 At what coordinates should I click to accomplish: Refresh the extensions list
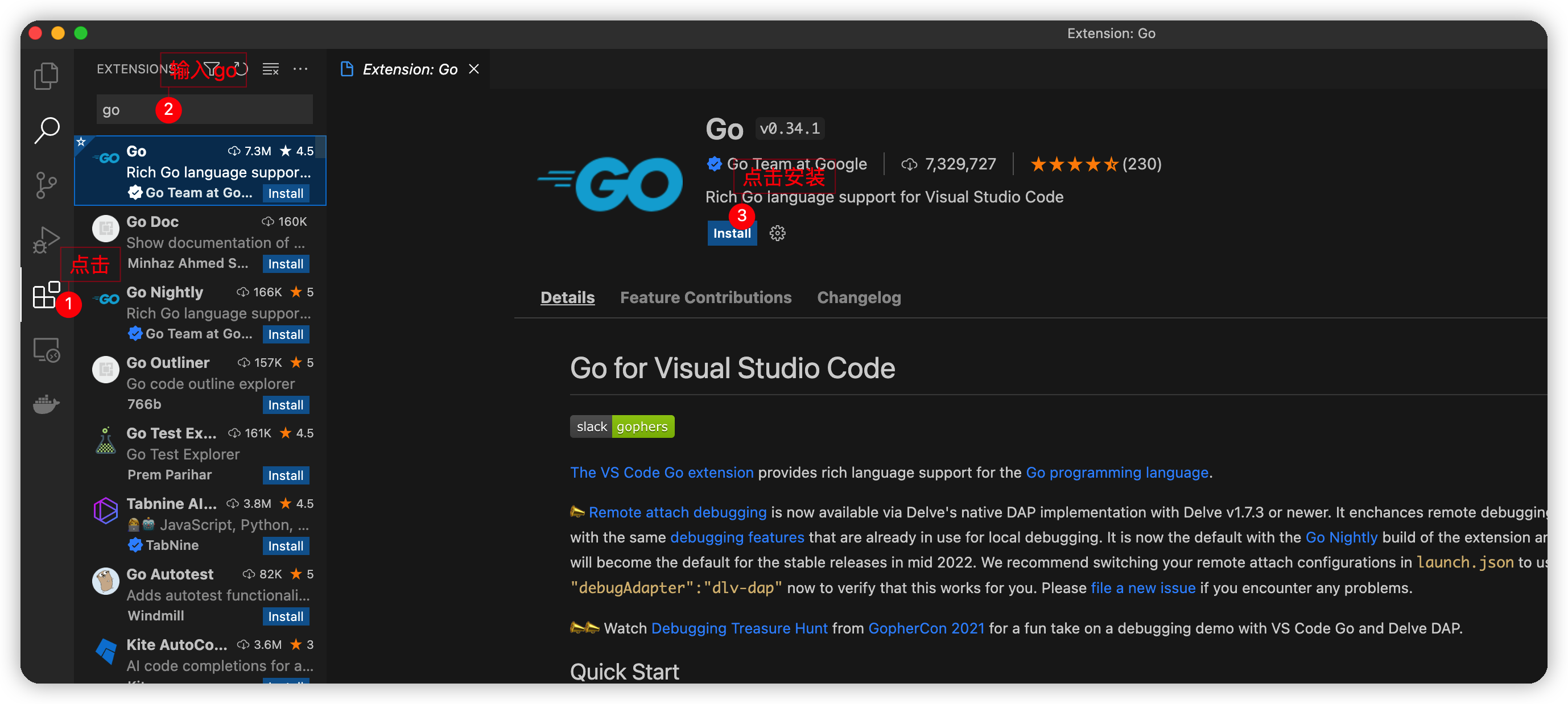[242, 69]
